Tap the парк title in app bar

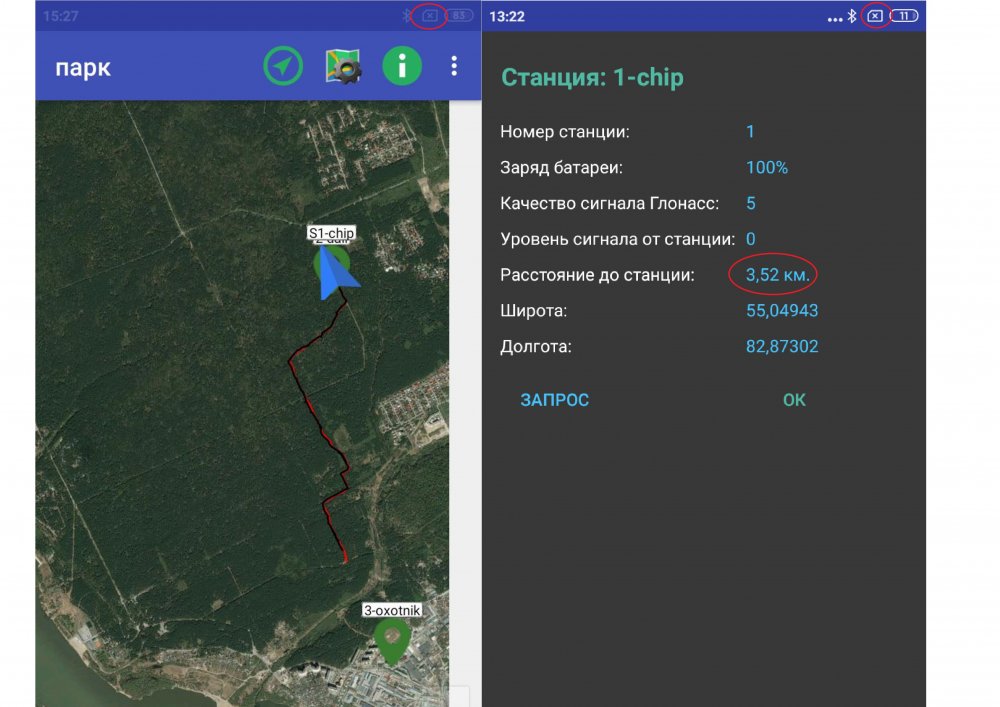83,67
